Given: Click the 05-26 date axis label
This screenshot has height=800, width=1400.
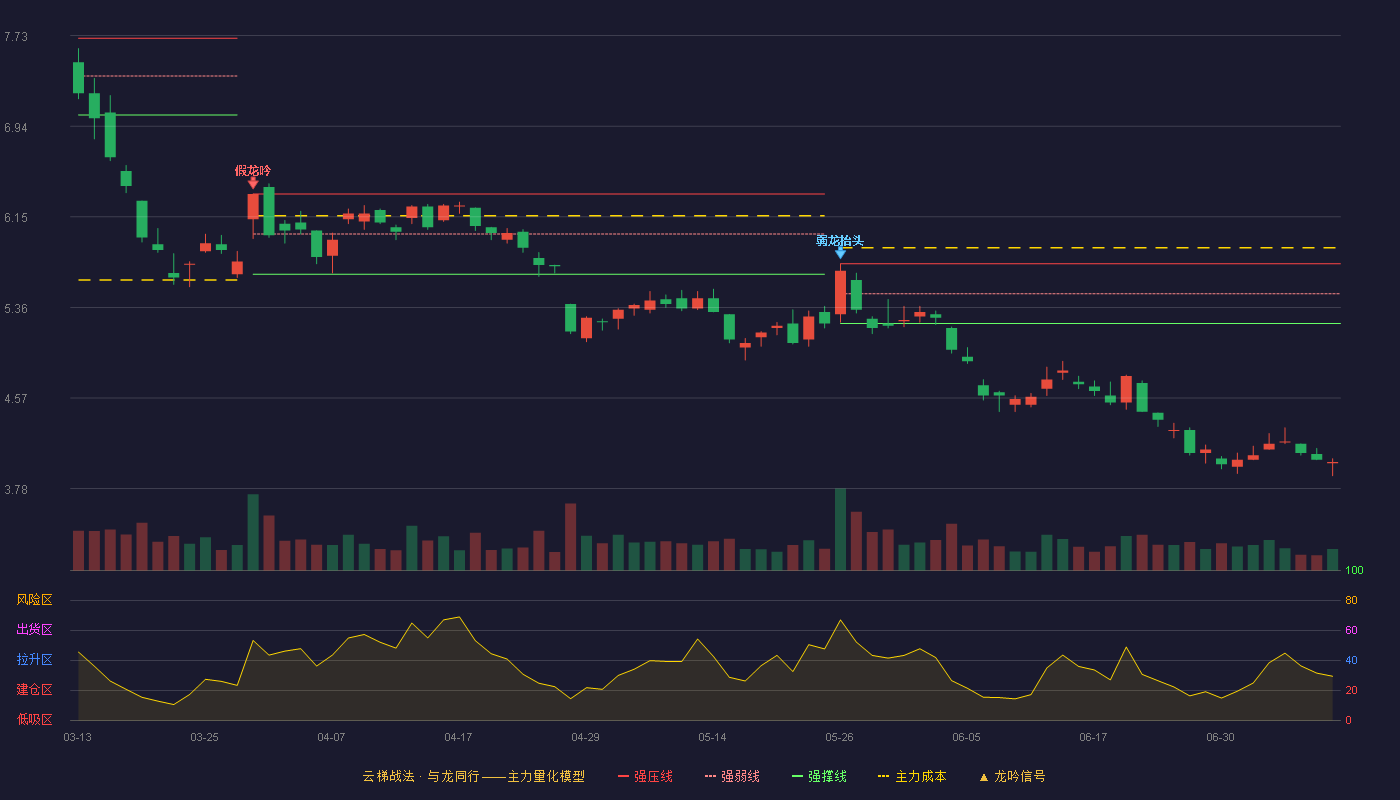Looking at the screenshot, I should [x=840, y=737].
